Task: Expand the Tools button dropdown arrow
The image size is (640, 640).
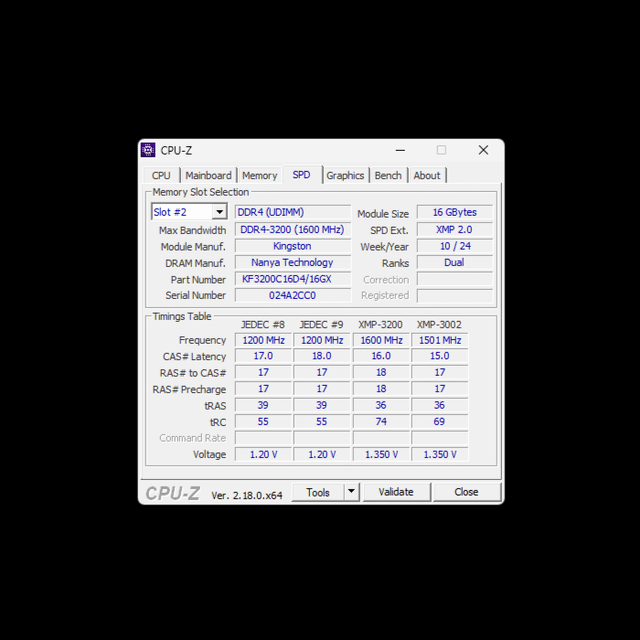Action: pos(351,492)
